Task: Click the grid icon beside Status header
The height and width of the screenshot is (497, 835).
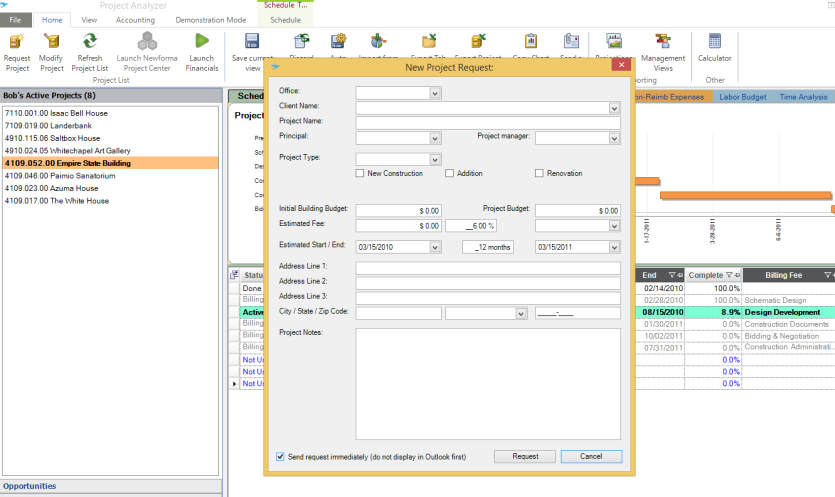Action: pos(234,275)
